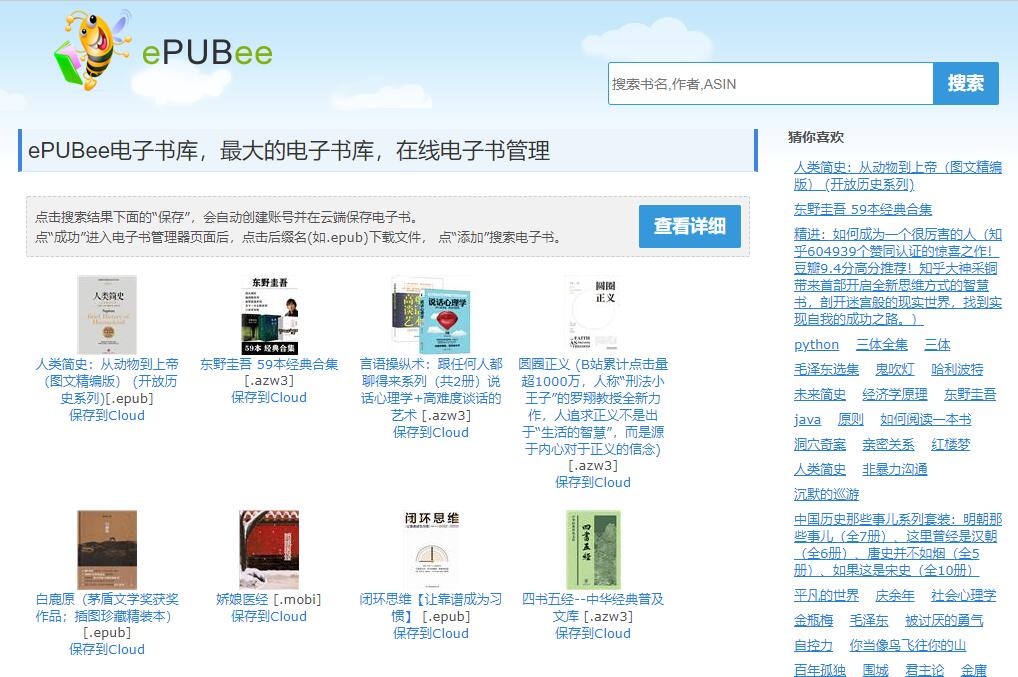Open sidebar link 人类简史：从动物到上帝（图文精编版）
This screenshot has width=1018, height=677.
(898, 175)
